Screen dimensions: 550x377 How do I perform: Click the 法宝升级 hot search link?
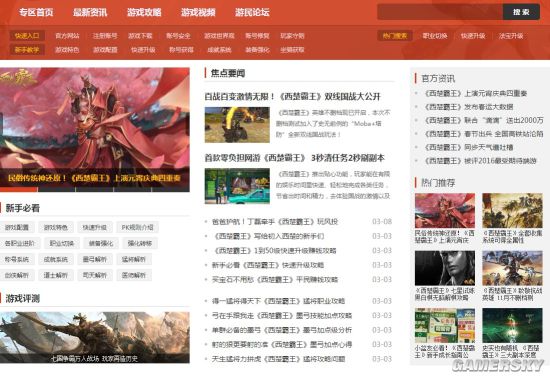point(511,36)
